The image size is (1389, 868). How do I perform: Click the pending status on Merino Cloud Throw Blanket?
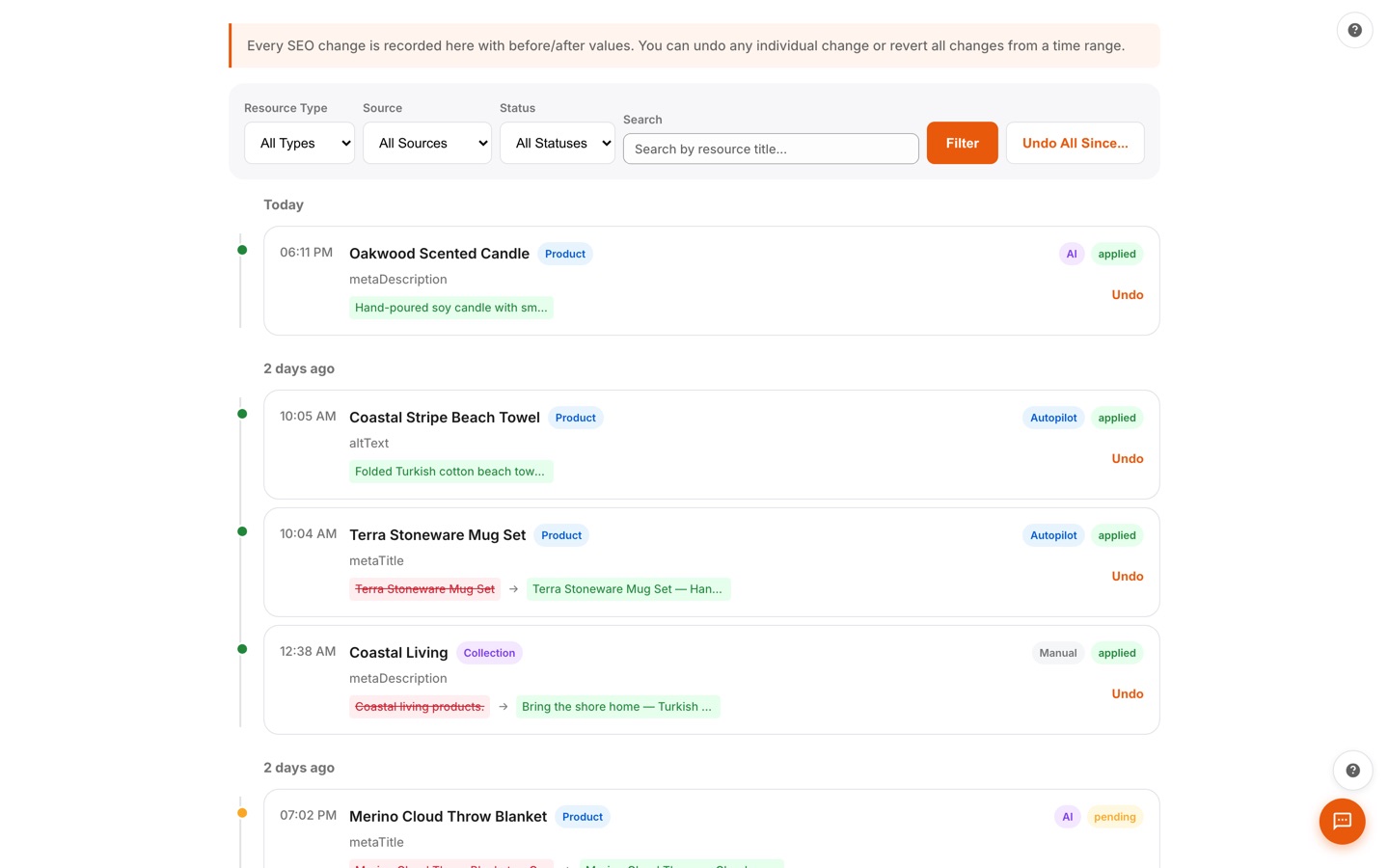[1115, 818]
